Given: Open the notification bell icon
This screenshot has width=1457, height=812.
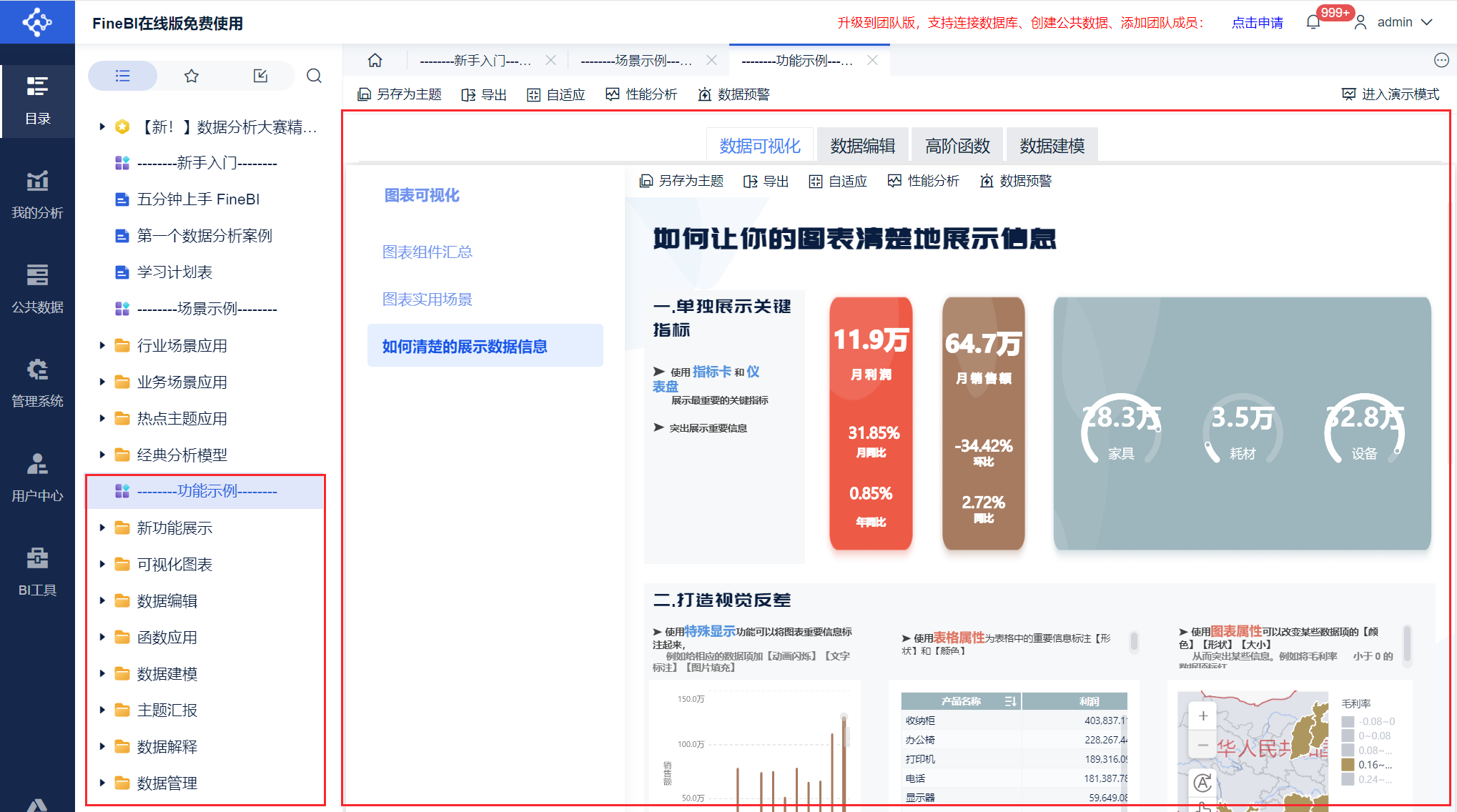Looking at the screenshot, I should coord(1313,22).
